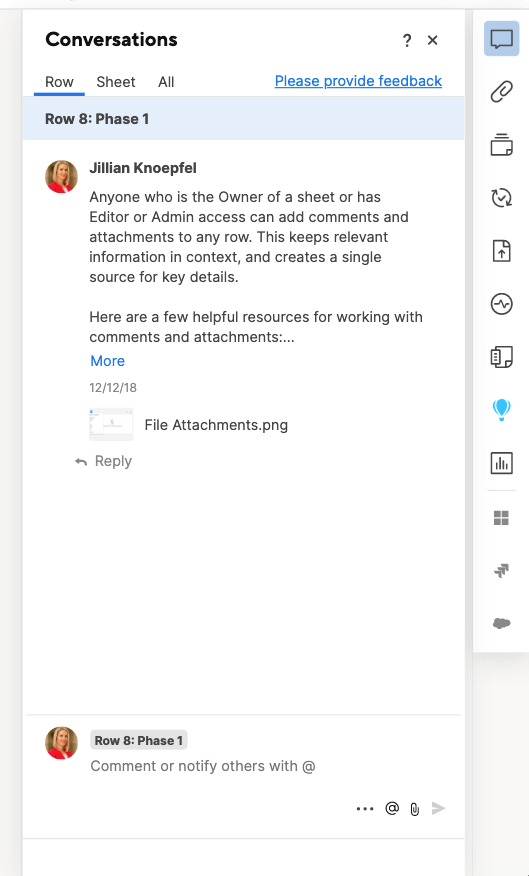Open the Publish icon in sidebar
Screen dimensions: 529x876
[x=501, y=251]
